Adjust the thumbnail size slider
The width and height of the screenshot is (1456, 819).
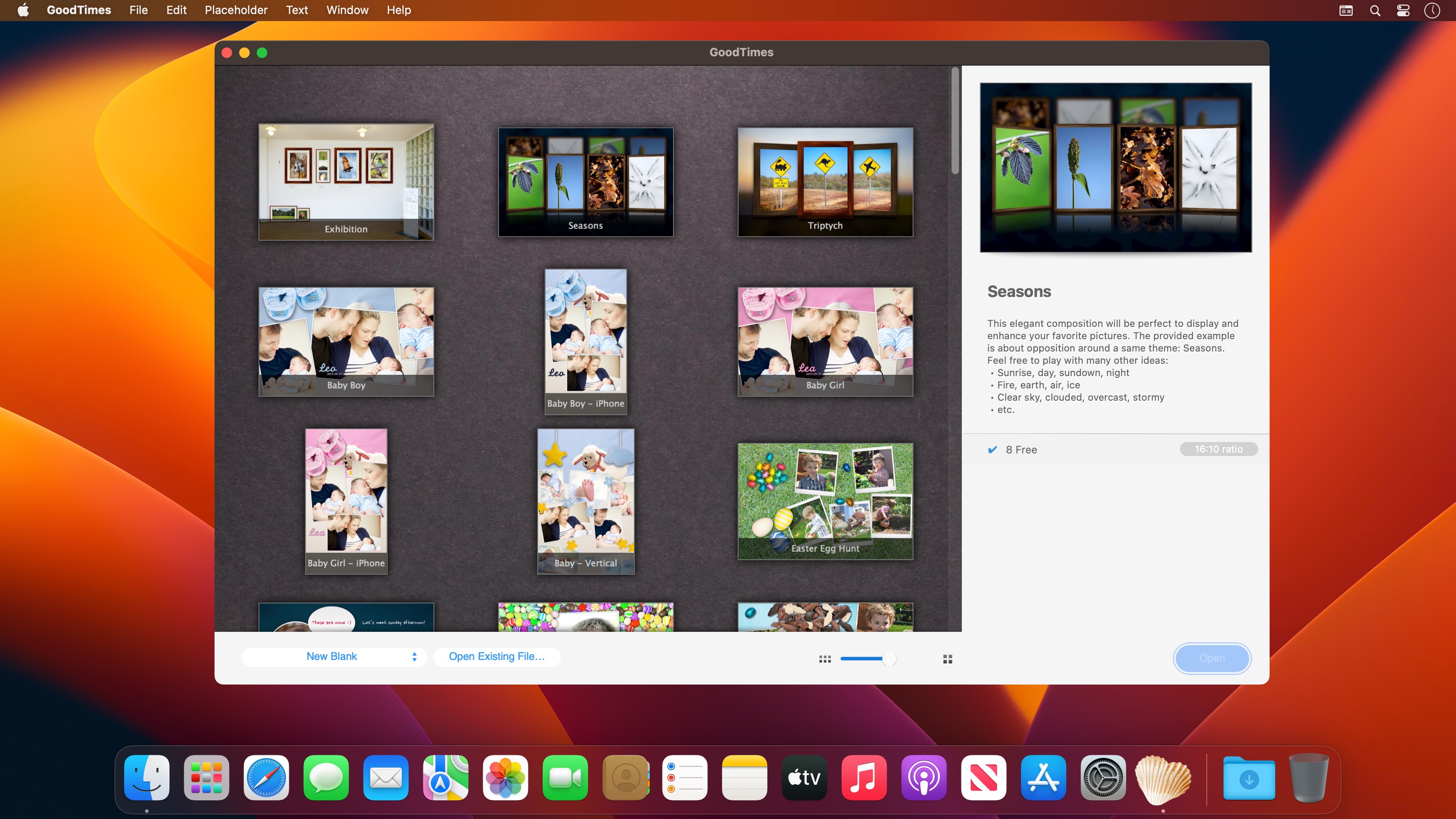pos(888,659)
